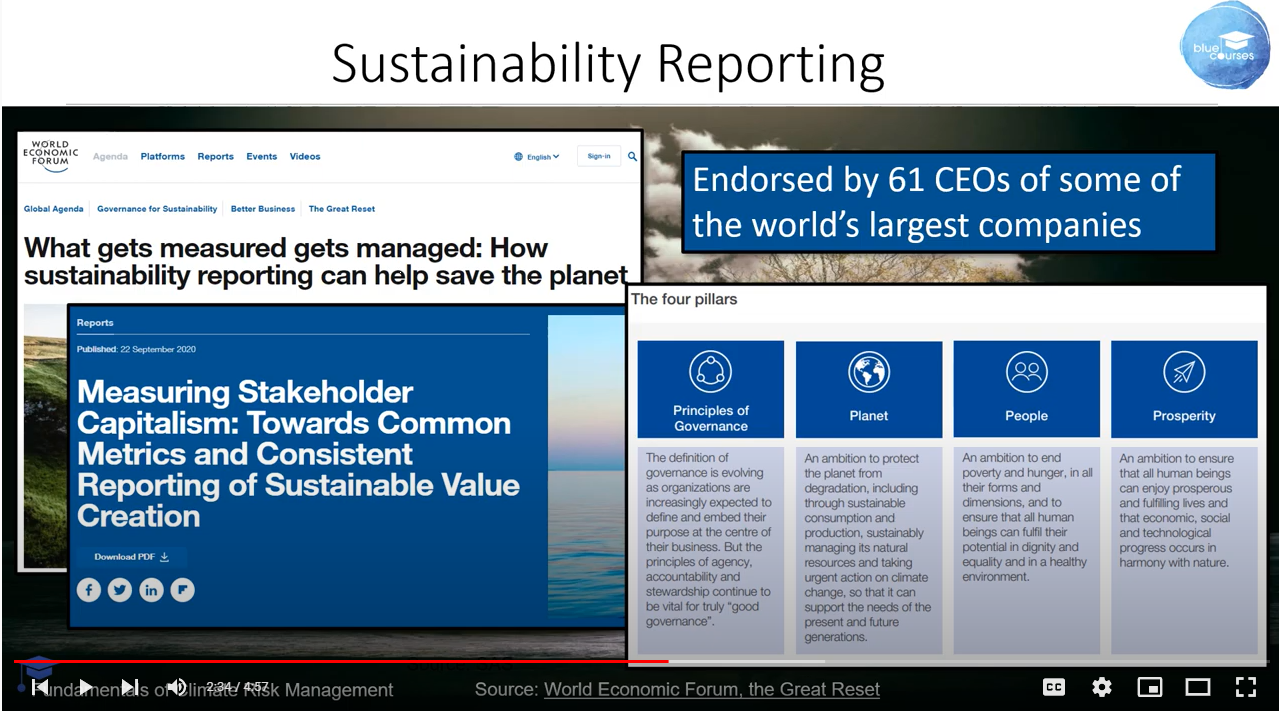Open the video settings gear
1279x711 pixels.
click(1102, 687)
